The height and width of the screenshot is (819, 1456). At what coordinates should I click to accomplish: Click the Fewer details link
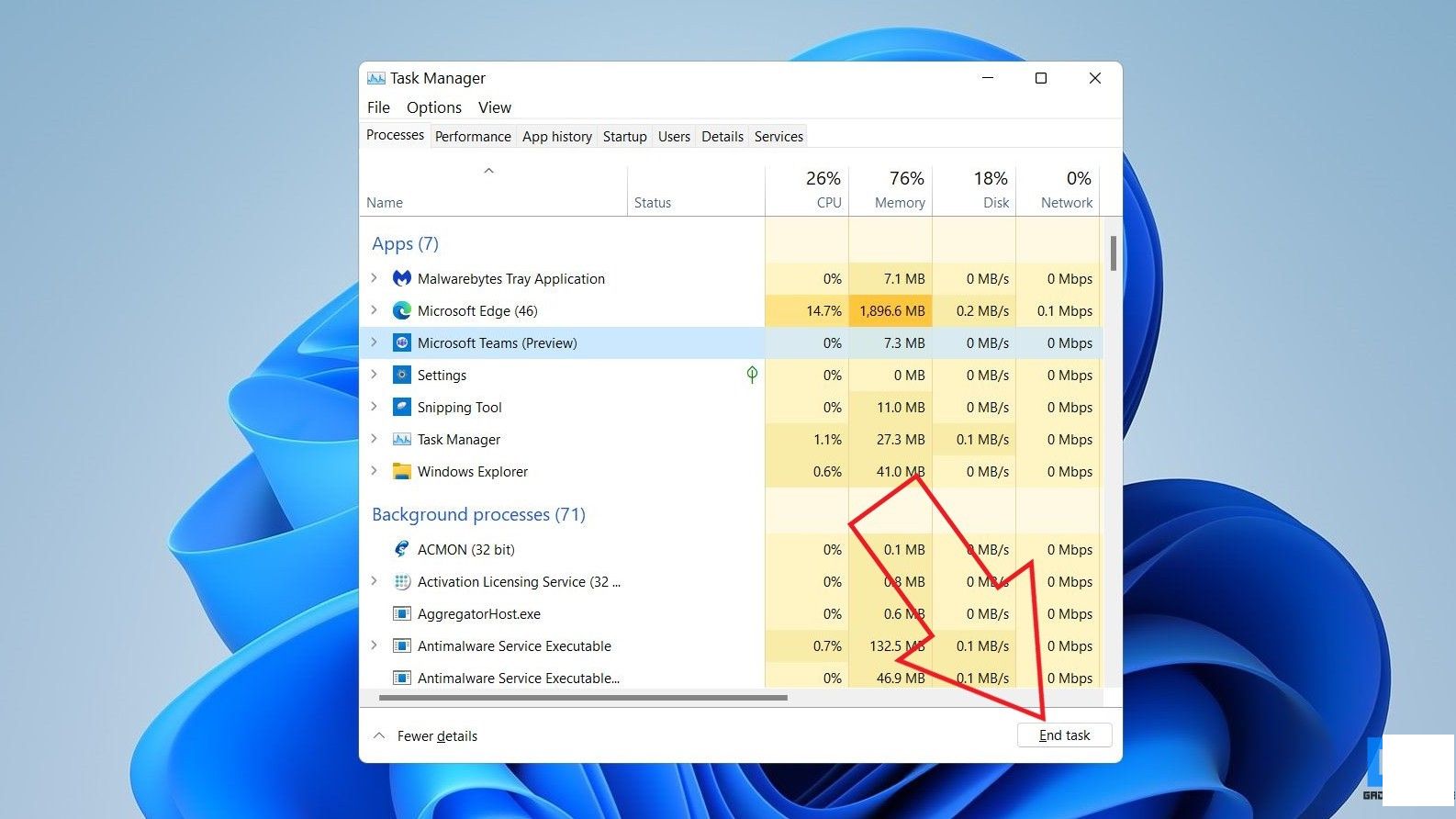pyautogui.click(x=437, y=735)
